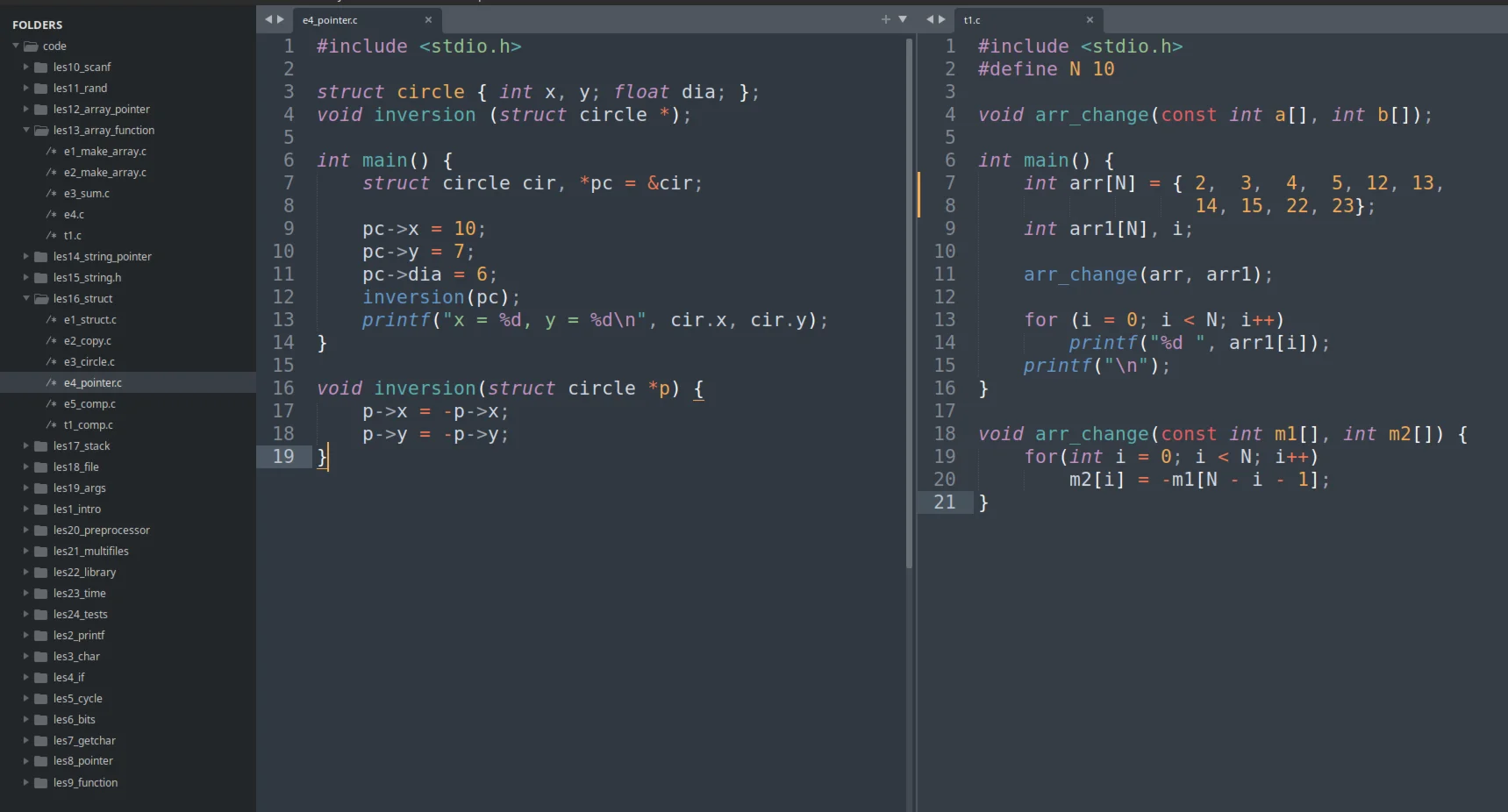Viewport: 1508px width, 812px height.
Task: Click the file icon beside e2_copy.c
Action: (x=52, y=341)
